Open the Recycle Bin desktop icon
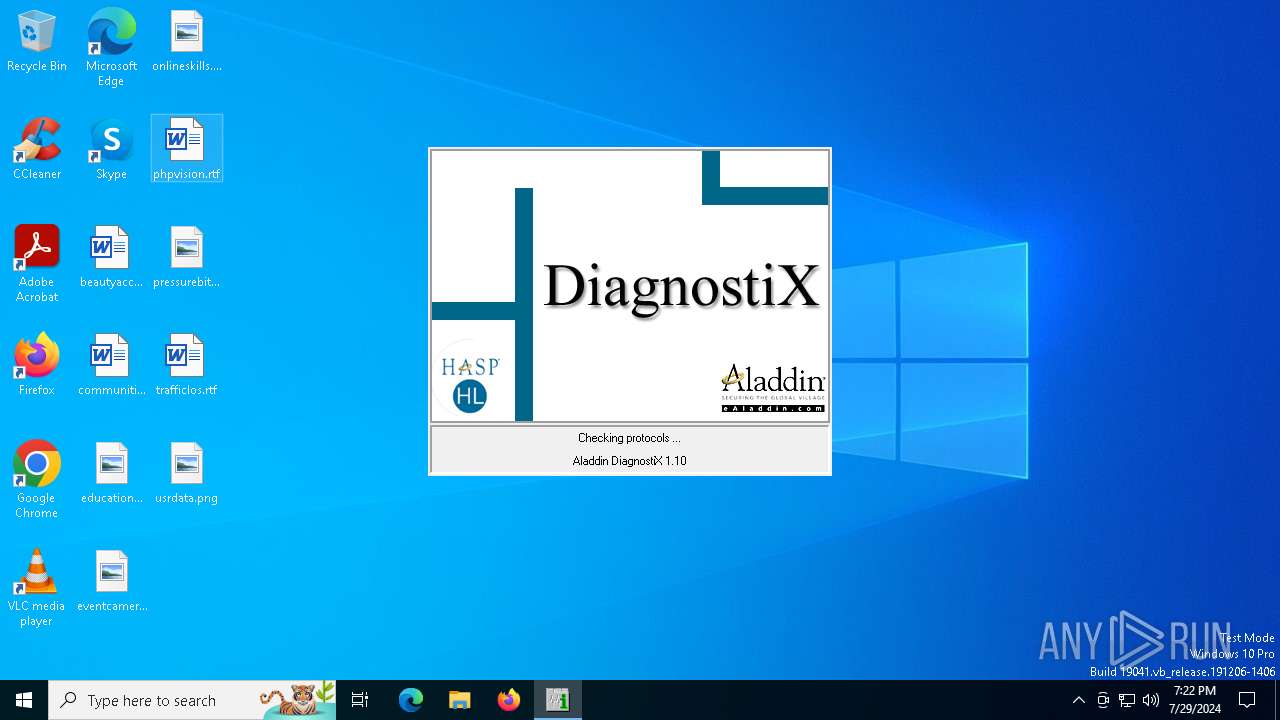 (x=37, y=42)
